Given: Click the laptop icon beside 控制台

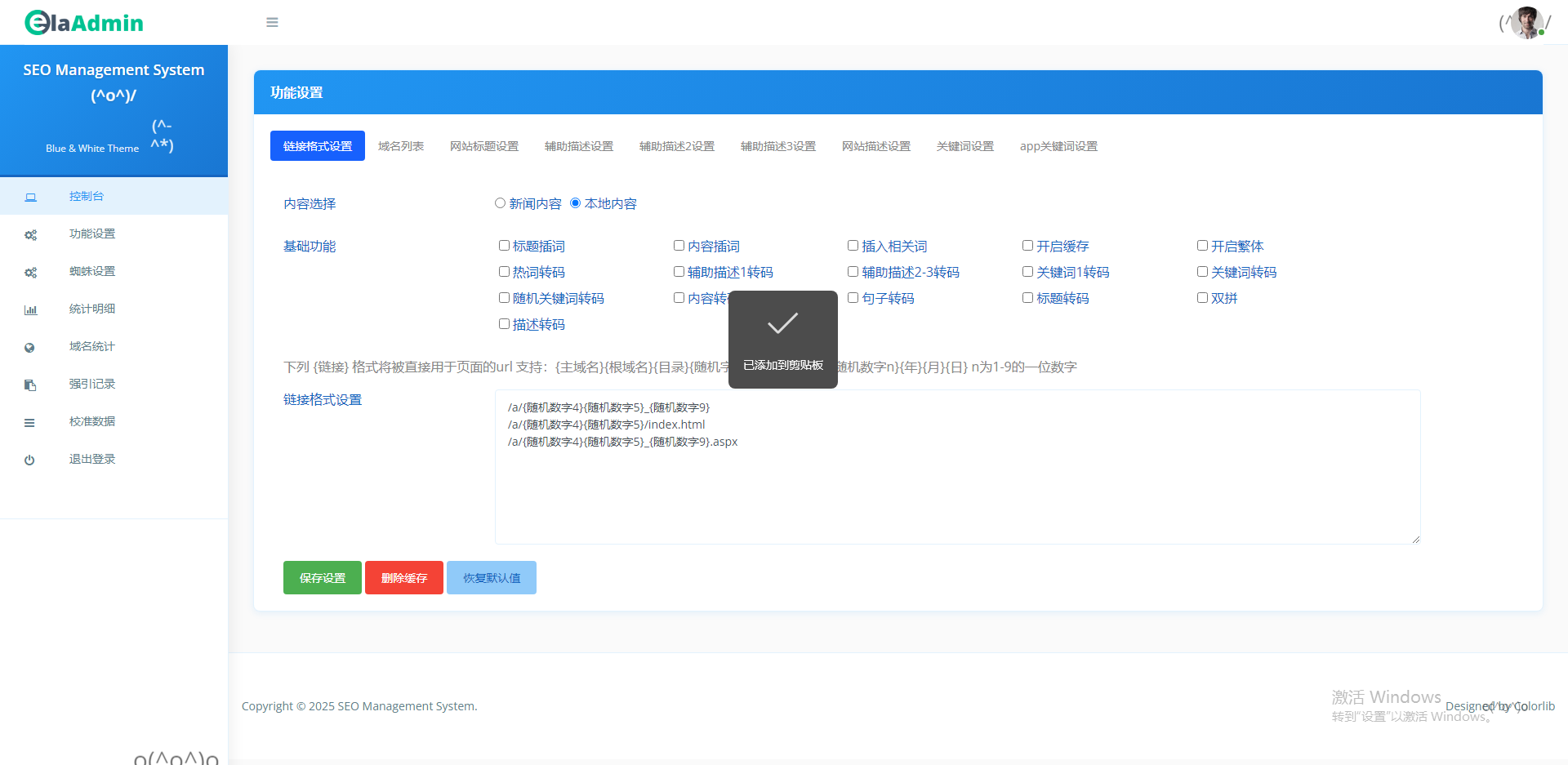Looking at the screenshot, I should coord(30,197).
